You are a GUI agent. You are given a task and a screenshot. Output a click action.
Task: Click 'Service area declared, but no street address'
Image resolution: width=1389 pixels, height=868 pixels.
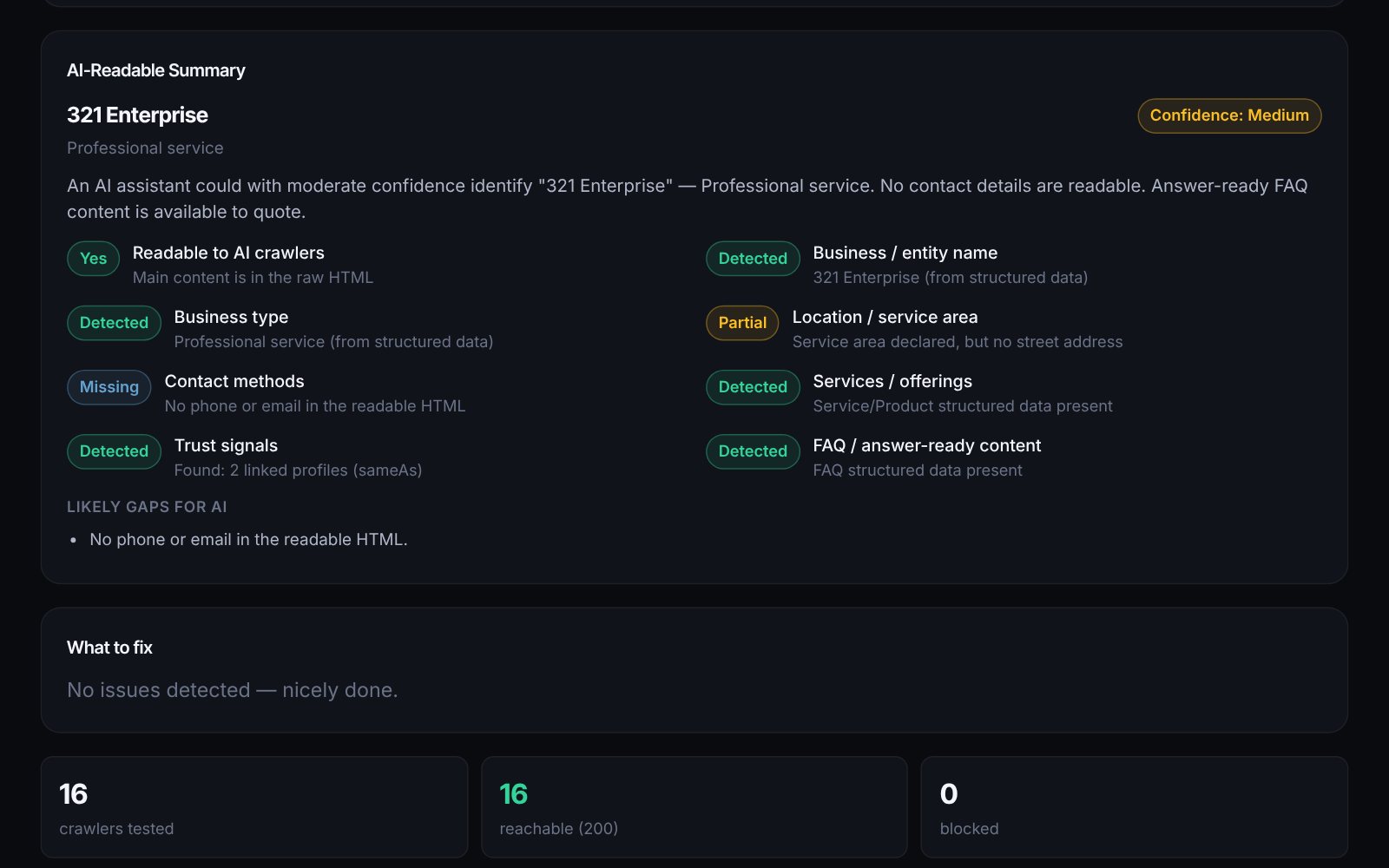point(958,341)
